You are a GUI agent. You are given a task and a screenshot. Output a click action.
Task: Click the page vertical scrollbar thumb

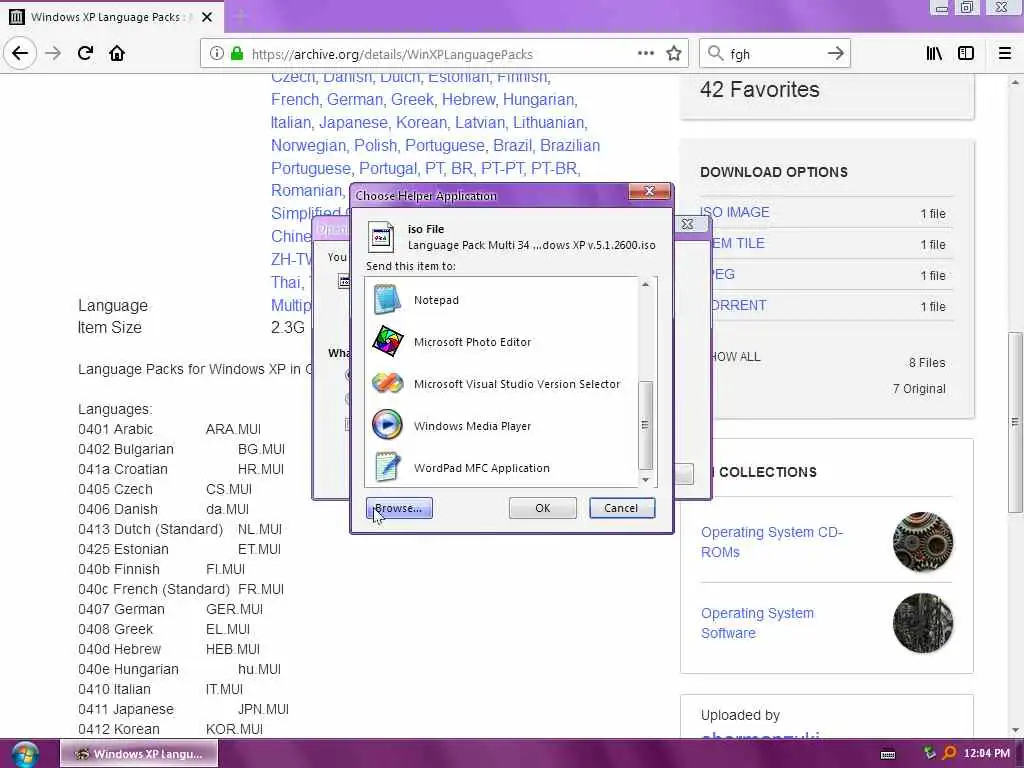pos(1015,423)
